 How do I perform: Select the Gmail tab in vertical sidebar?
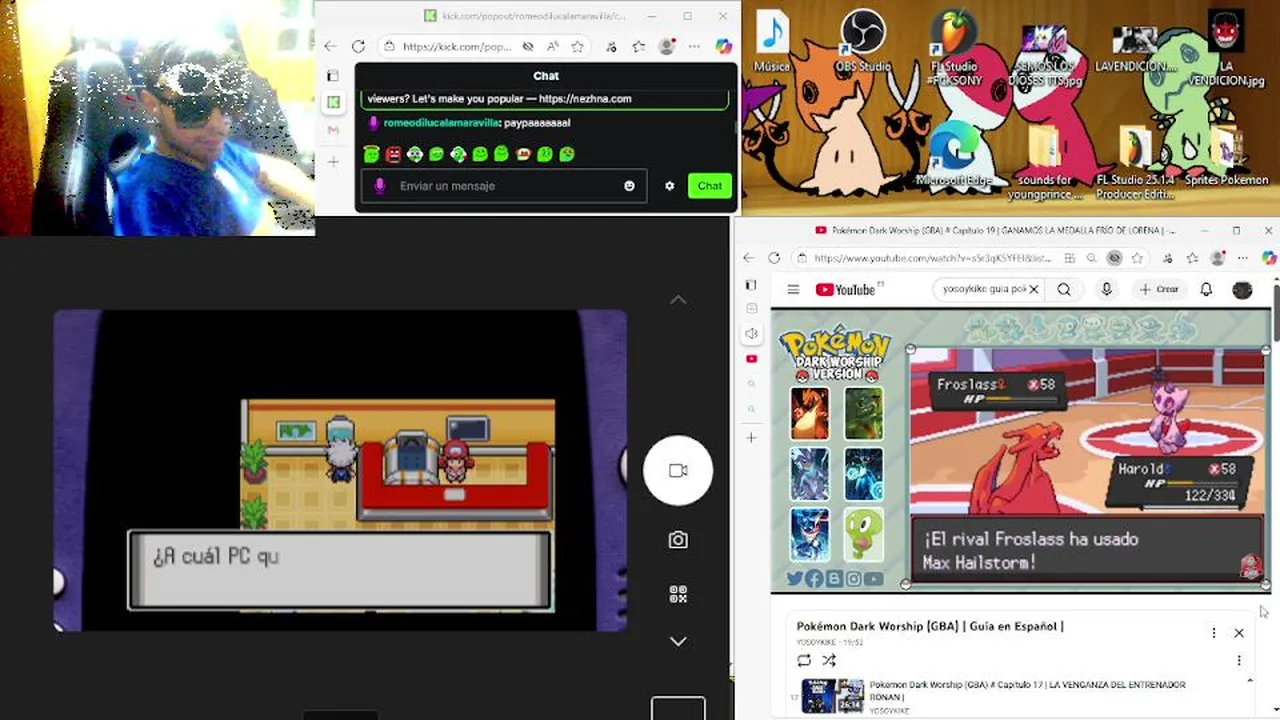pos(333,130)
